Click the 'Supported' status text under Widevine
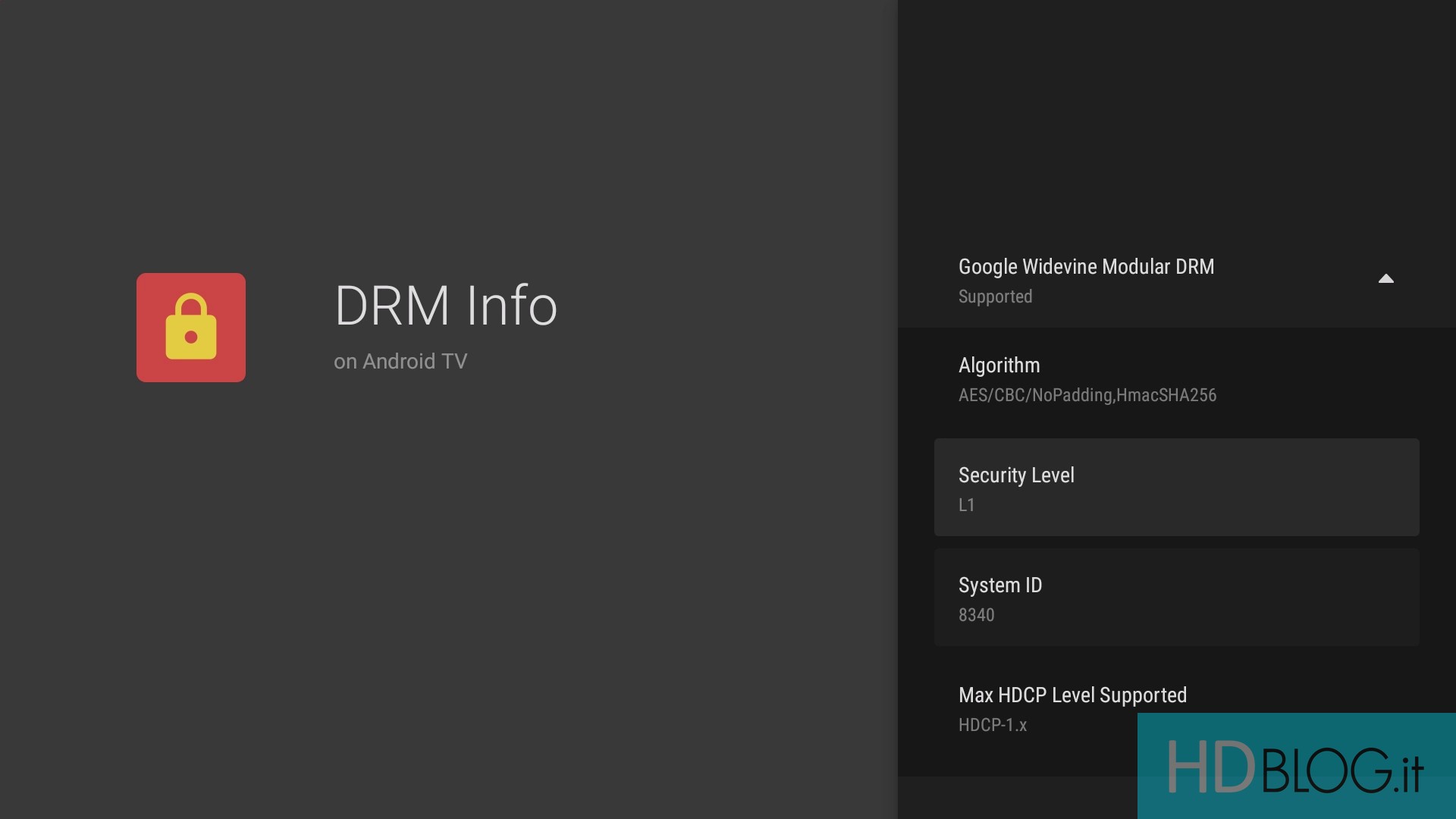The width and height of the screenshot is (1456, 819). pos(995,297)
